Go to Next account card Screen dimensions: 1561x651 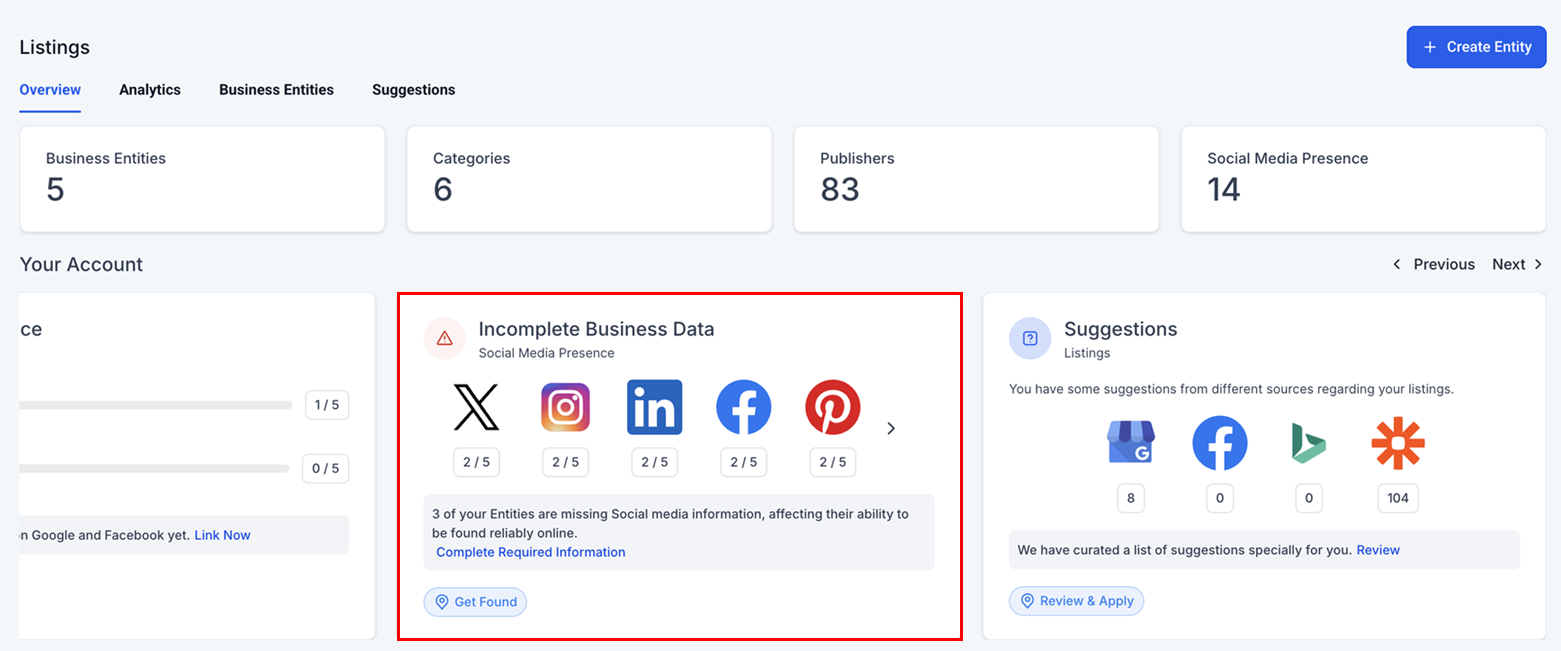(1517, 264)
